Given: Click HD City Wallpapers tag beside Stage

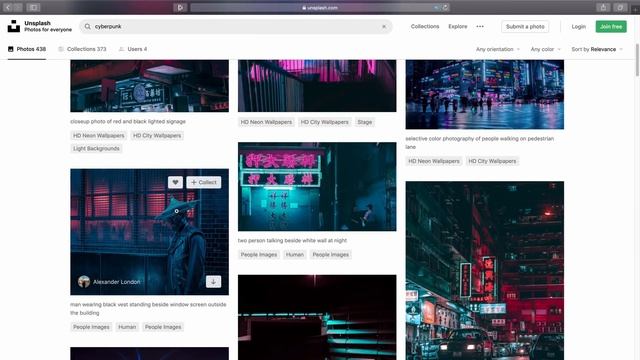Looking at the screenshot, I should pyautogui.click(x=324, y=122).
